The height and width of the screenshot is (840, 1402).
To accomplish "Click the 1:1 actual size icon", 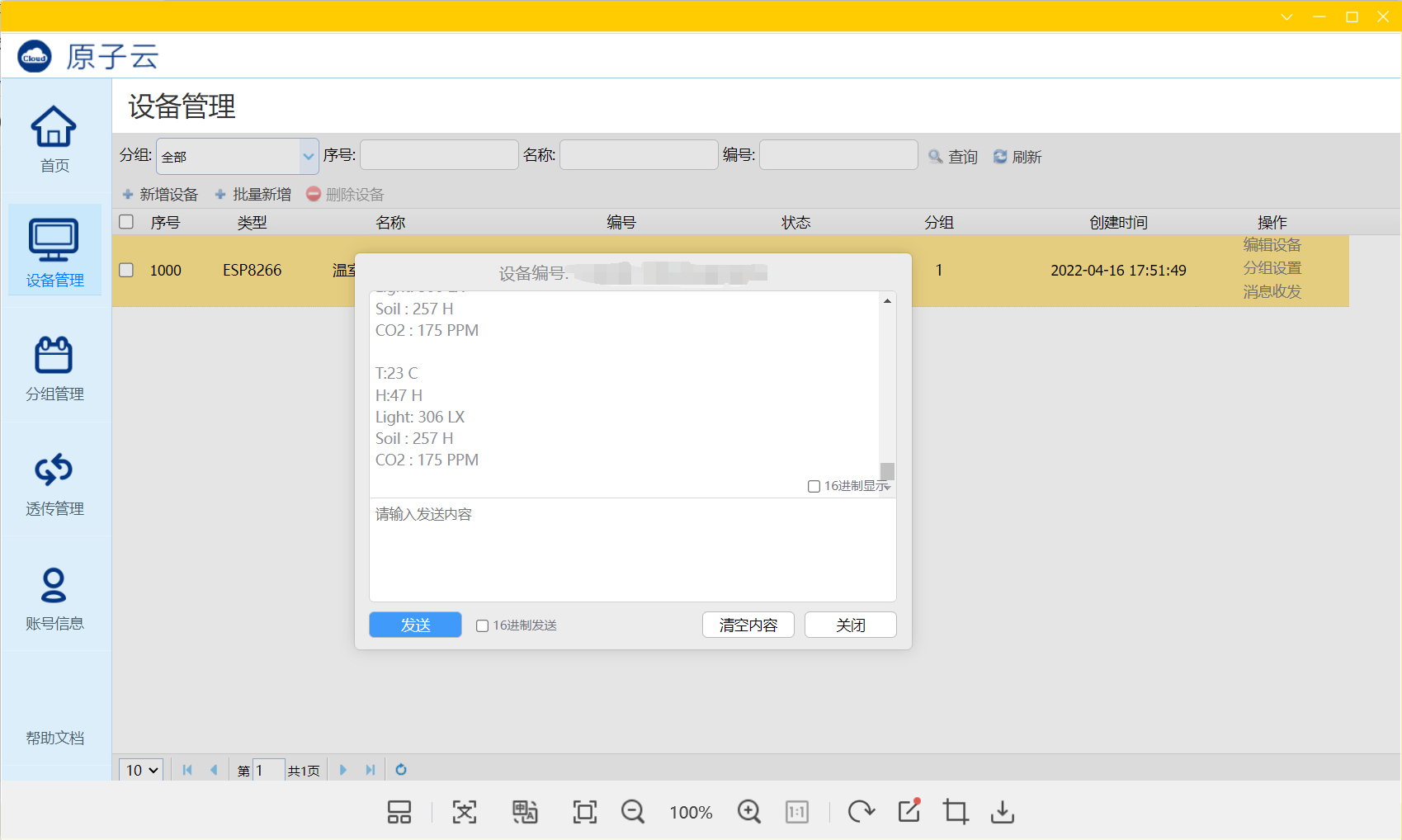I will pos(797,812).
